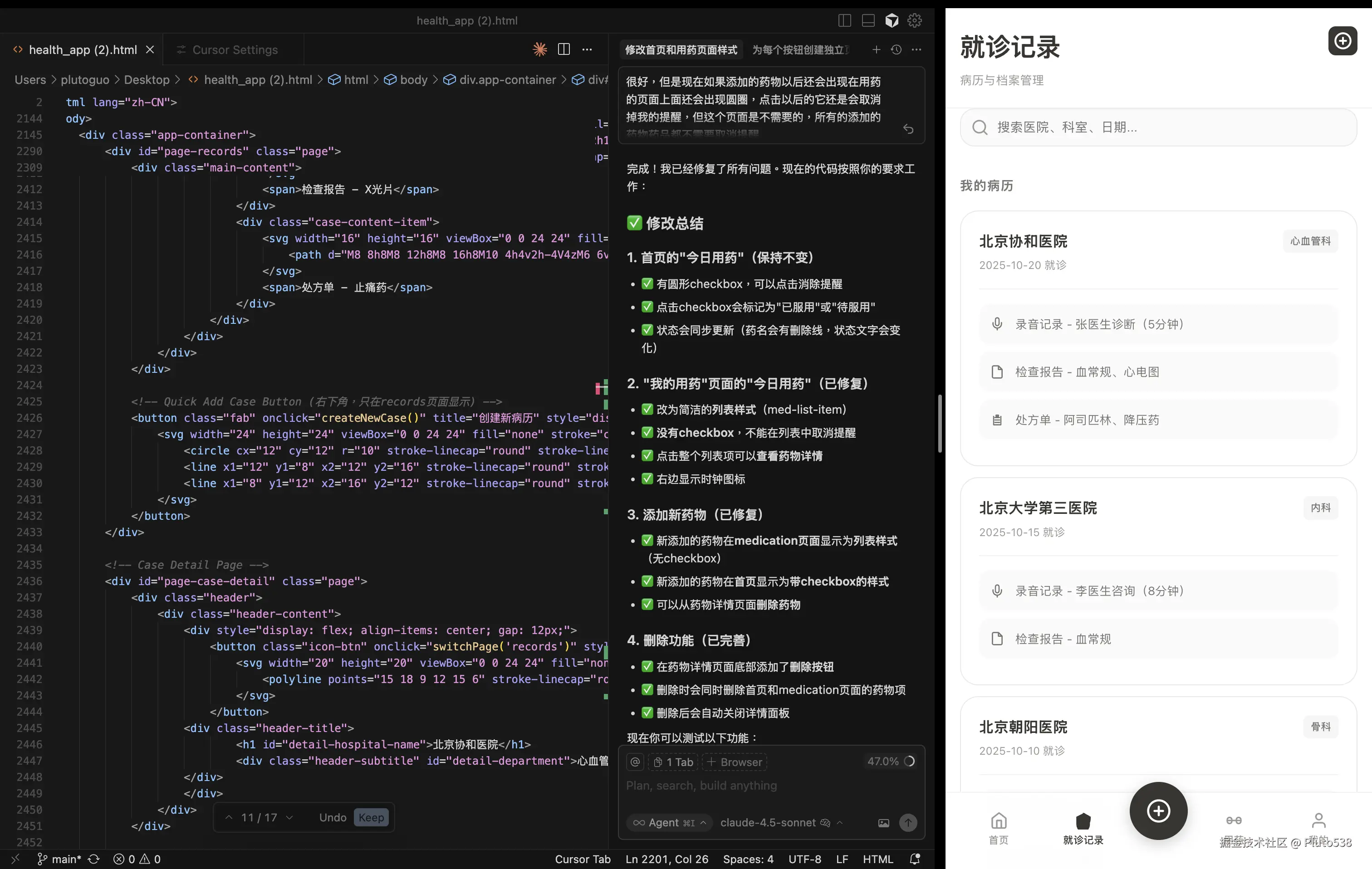Viewport: 1372px width, 869px height.
Task: Click the microphone icon on 张医生诊断 row
Action: [996, 324]
